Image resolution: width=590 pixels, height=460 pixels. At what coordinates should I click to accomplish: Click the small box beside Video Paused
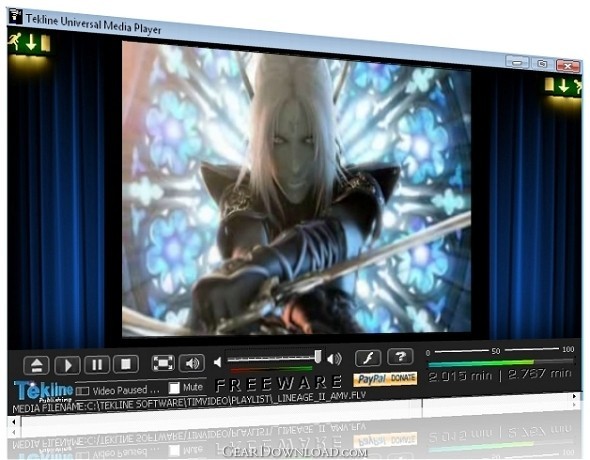coord(82,391)
